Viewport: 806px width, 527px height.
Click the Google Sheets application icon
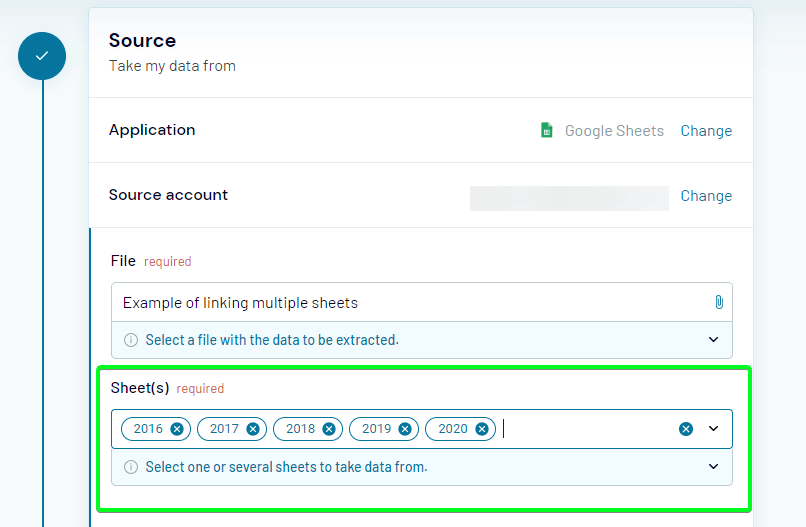[x=547, y=130]
